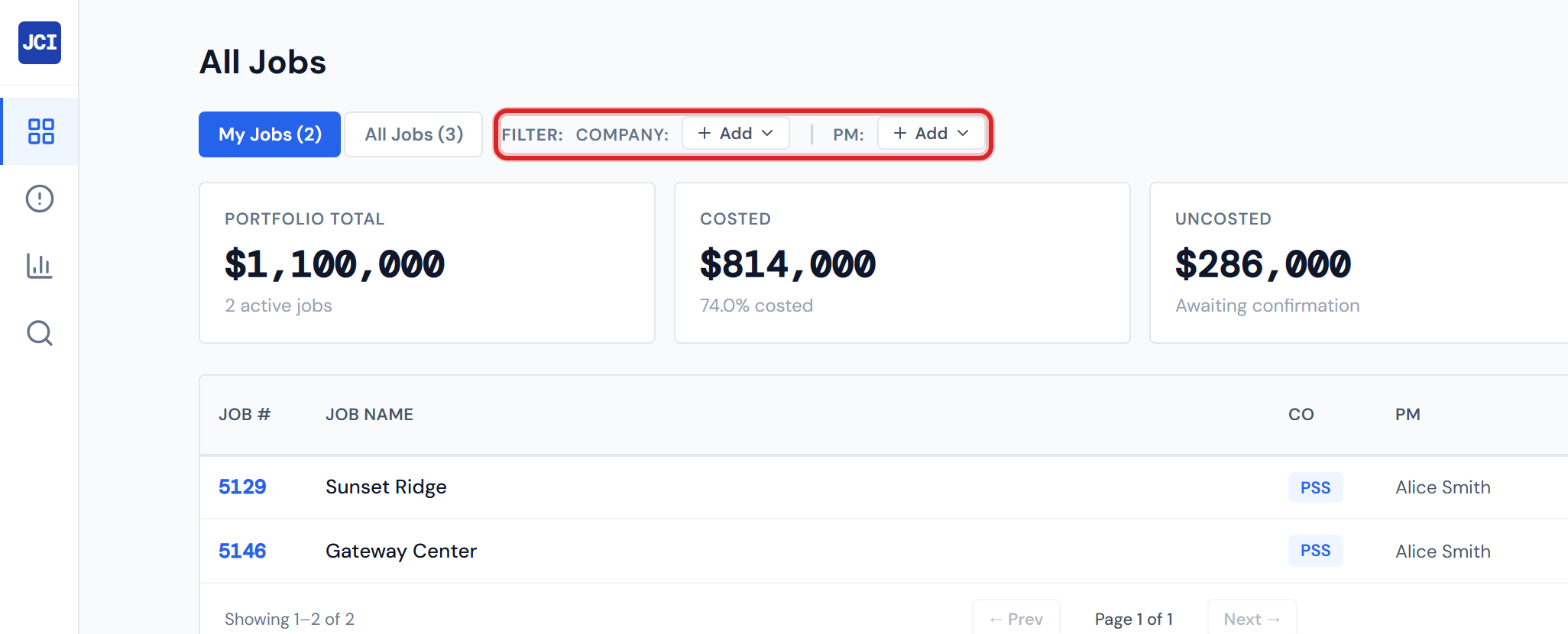Image resolution: width=1568 pixels, height=634 pixels.
Task: Open the bar chart analytics icon
Action: (x=39, y=266)
